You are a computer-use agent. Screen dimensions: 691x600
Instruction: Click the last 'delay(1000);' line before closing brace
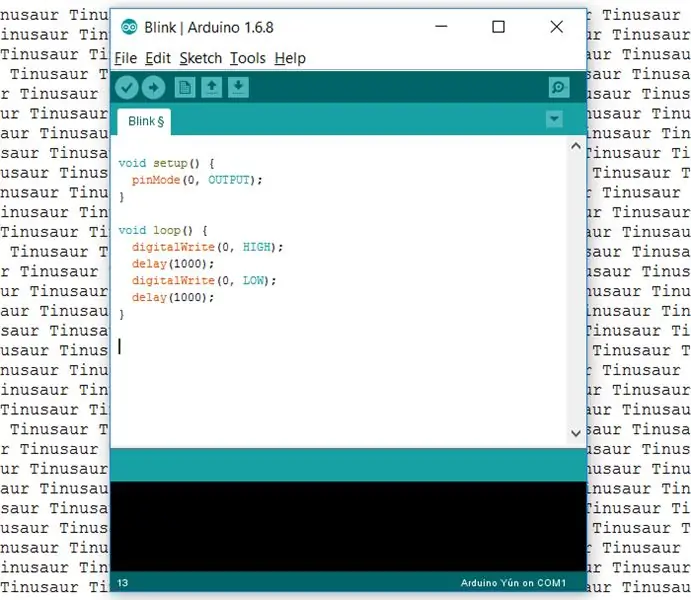click(x=173, y=297)
